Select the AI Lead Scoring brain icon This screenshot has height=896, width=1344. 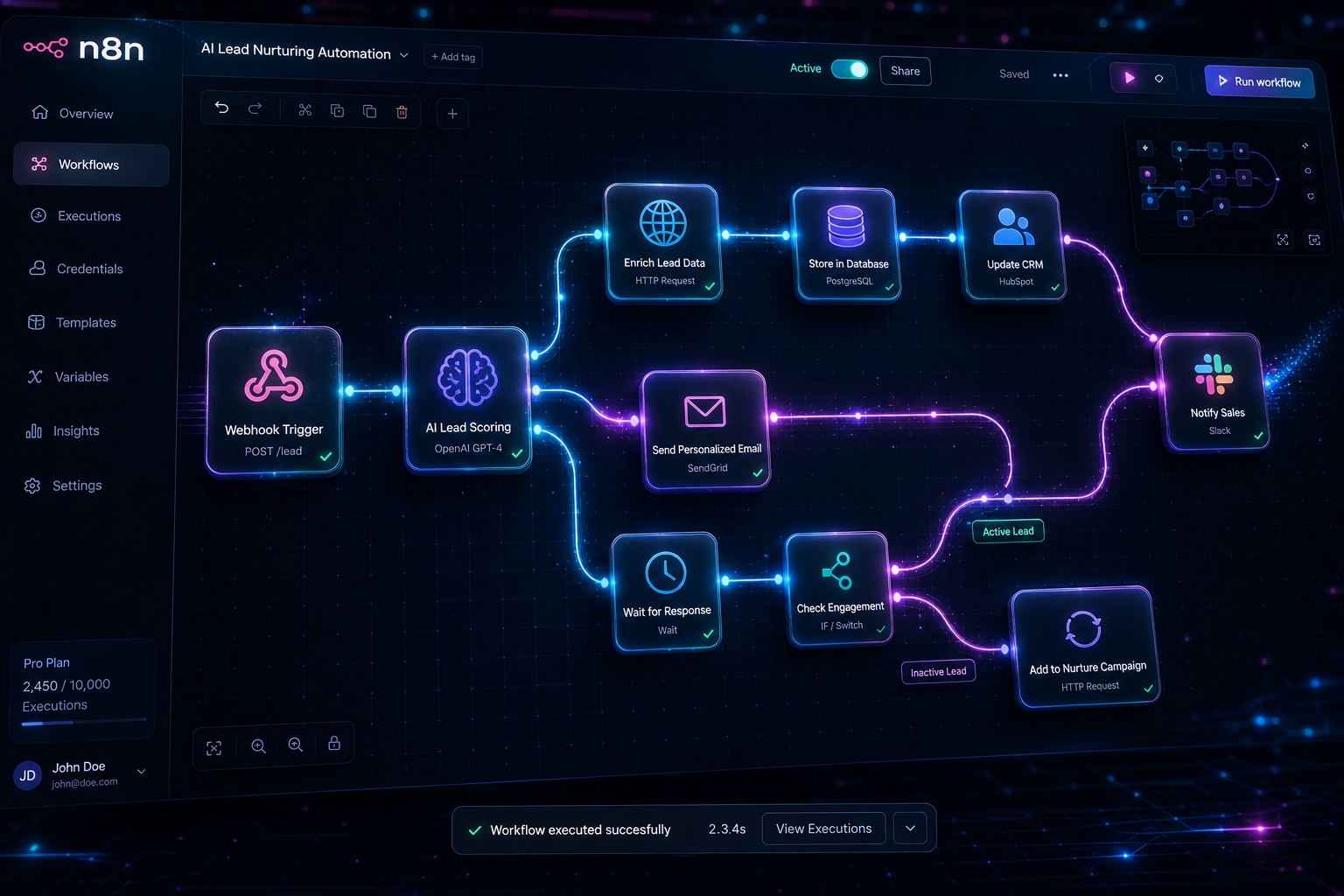[468, 377]
